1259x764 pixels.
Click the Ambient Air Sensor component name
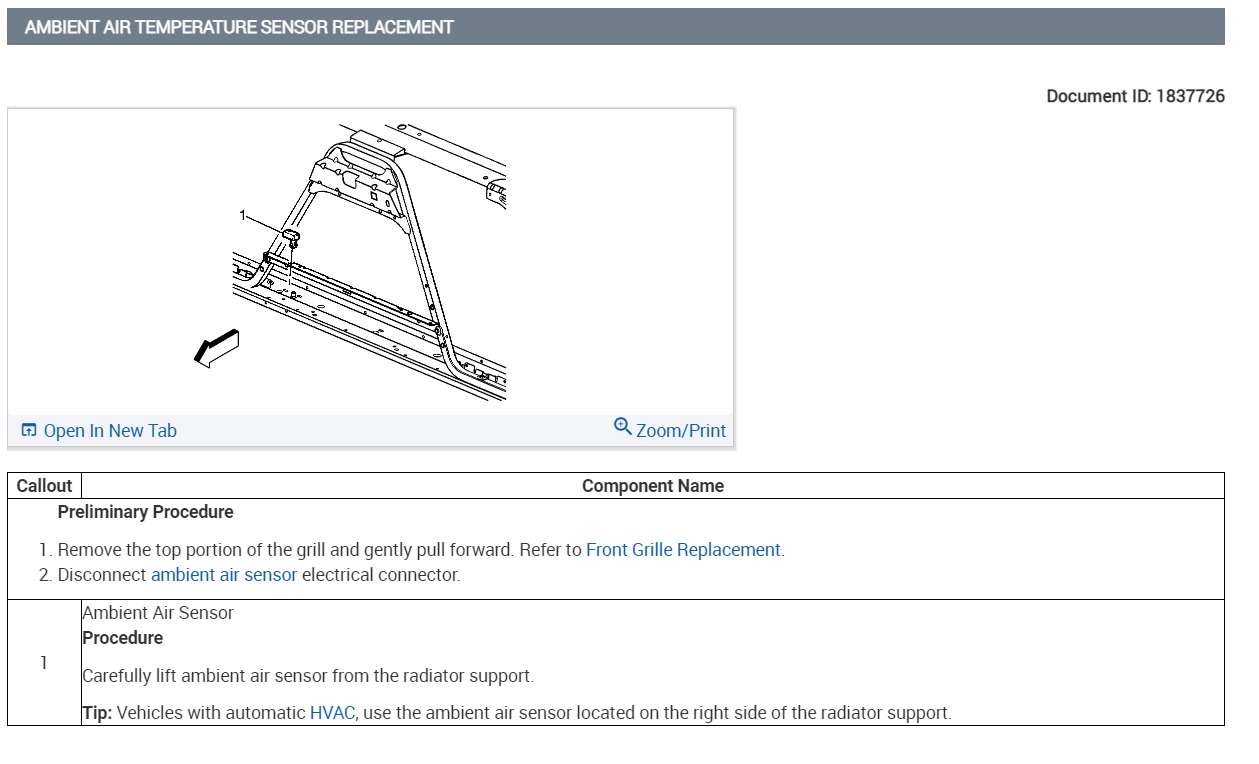point(158,613)
